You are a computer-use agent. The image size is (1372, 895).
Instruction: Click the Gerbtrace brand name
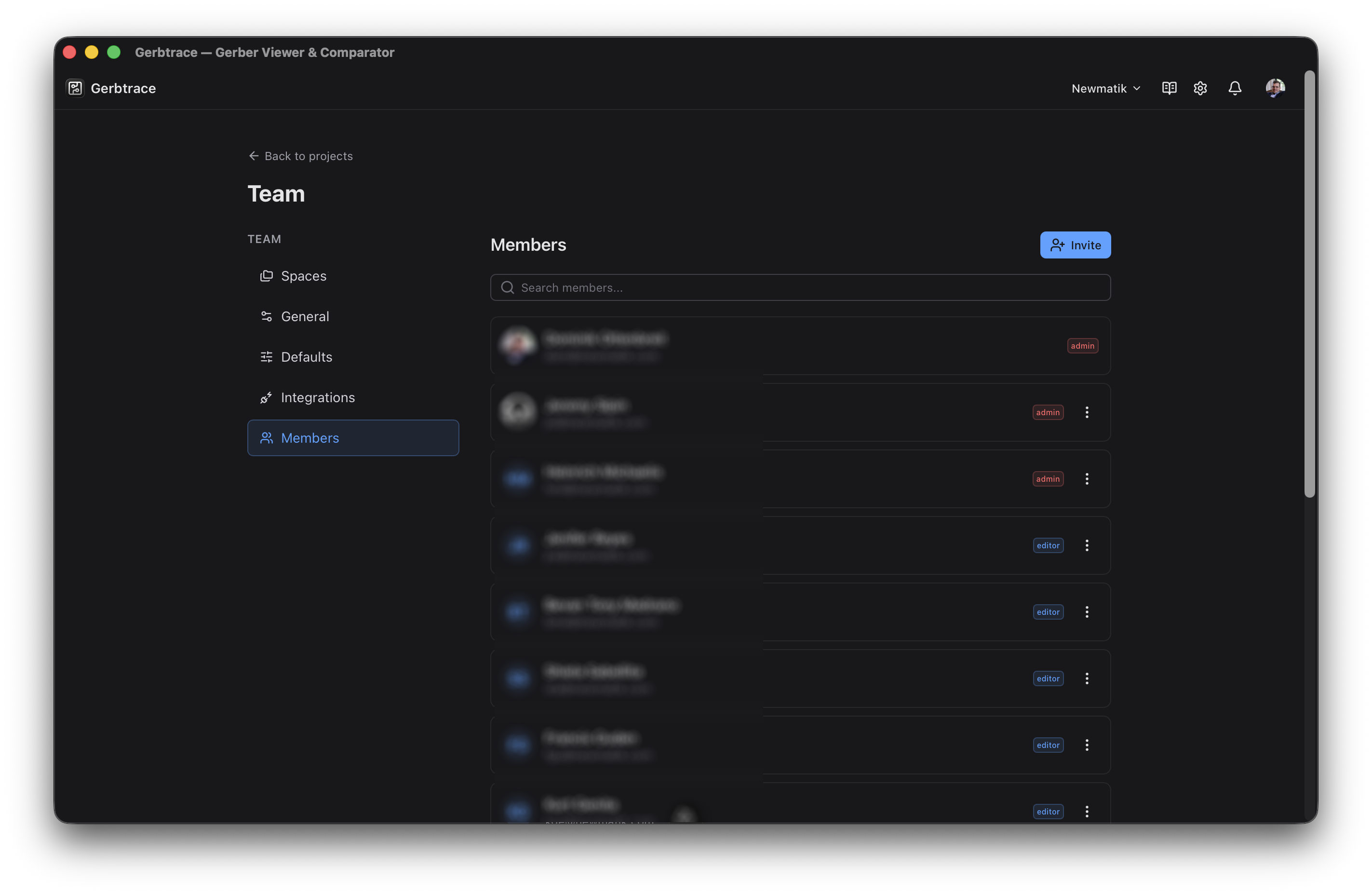pyautogui.click(x=123, y=88)
